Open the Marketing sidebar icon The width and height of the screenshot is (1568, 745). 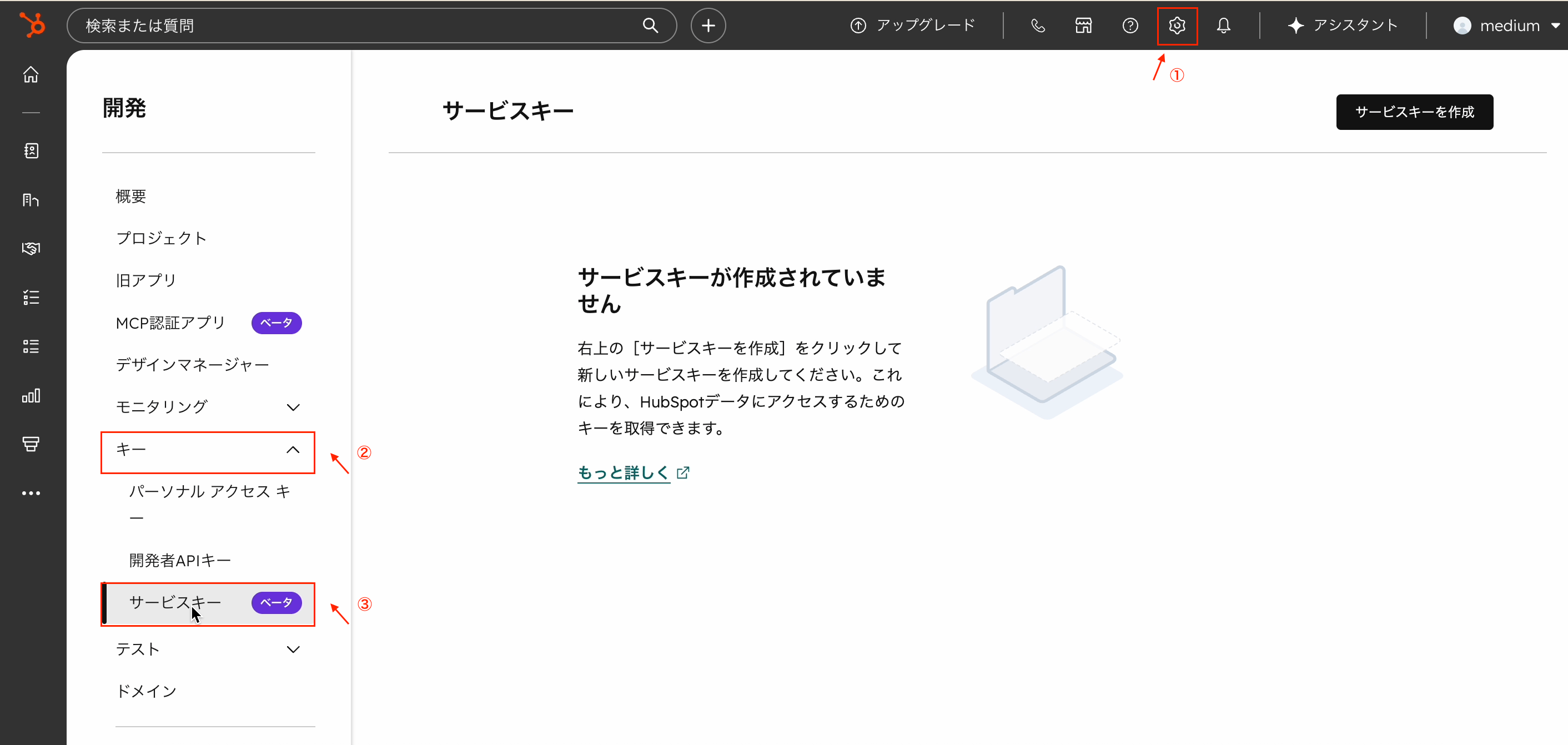(x=31, y=200)
